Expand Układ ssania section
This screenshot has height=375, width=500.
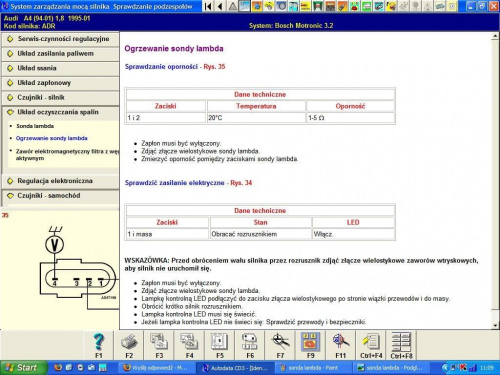click(x=60, y=68)
